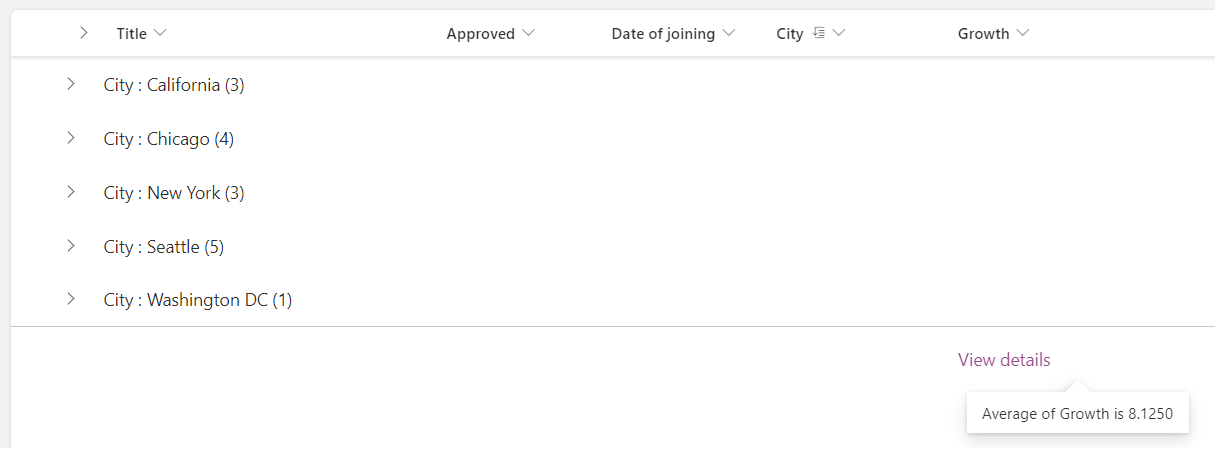1215x449 pixels.
Task: Open the Title column dropdown arrow
Action: (160, 34)
